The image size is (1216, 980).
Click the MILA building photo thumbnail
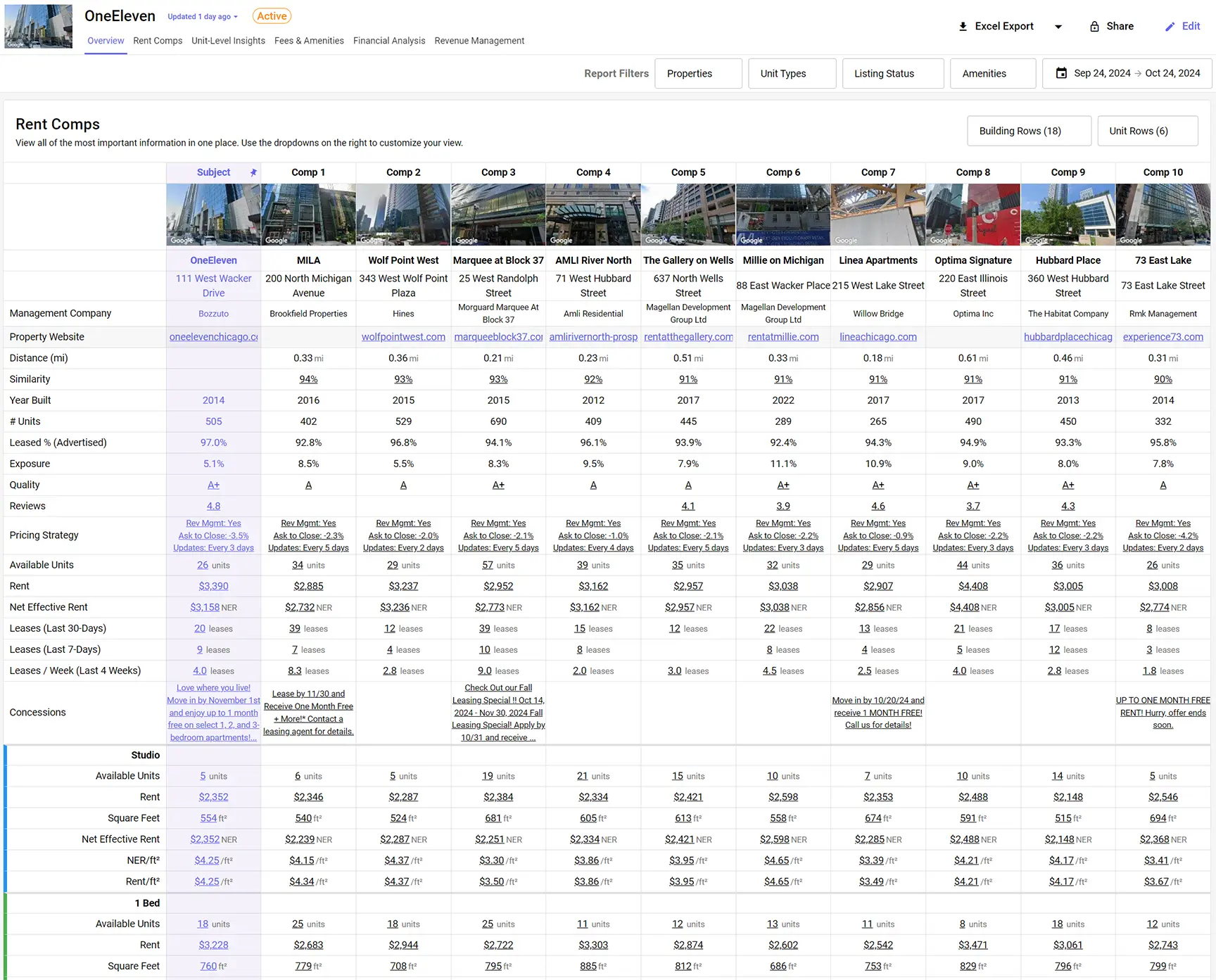click(x=308, y=215)
